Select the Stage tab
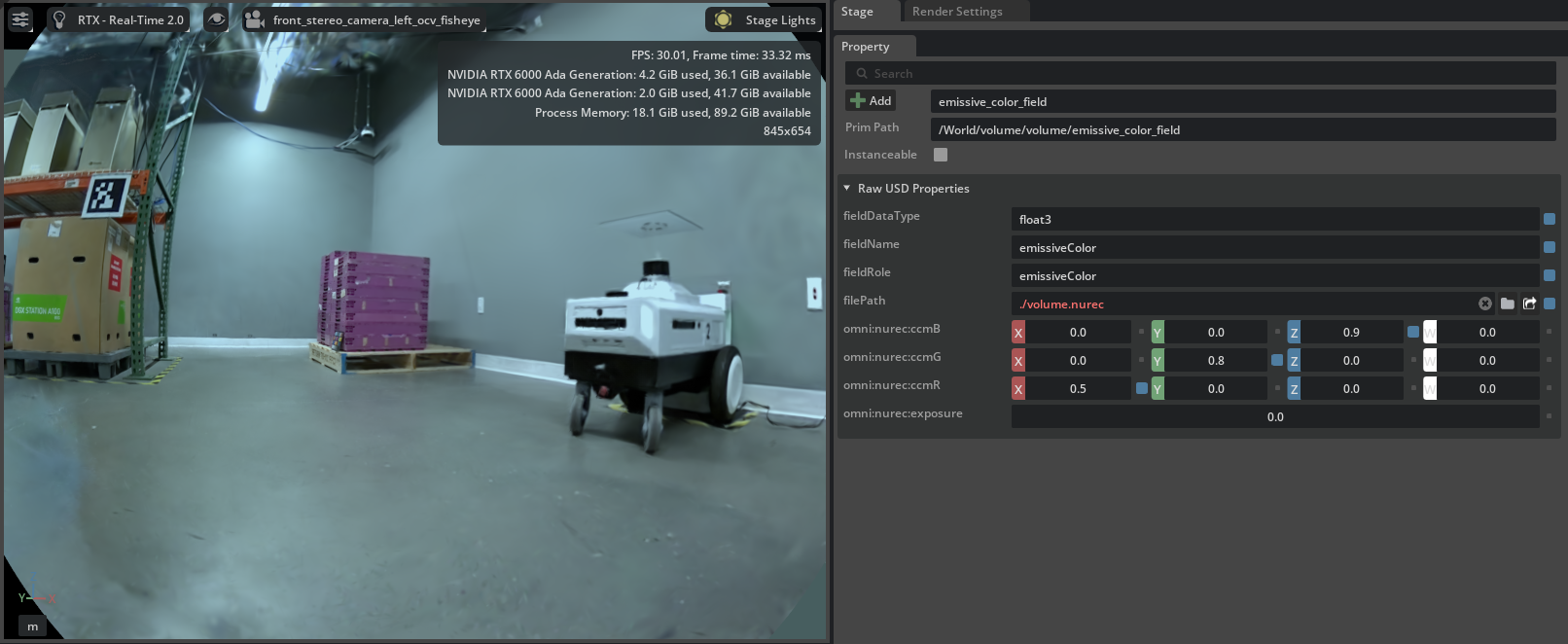Viewport: 1568px width, 644px height. (857, 12)
